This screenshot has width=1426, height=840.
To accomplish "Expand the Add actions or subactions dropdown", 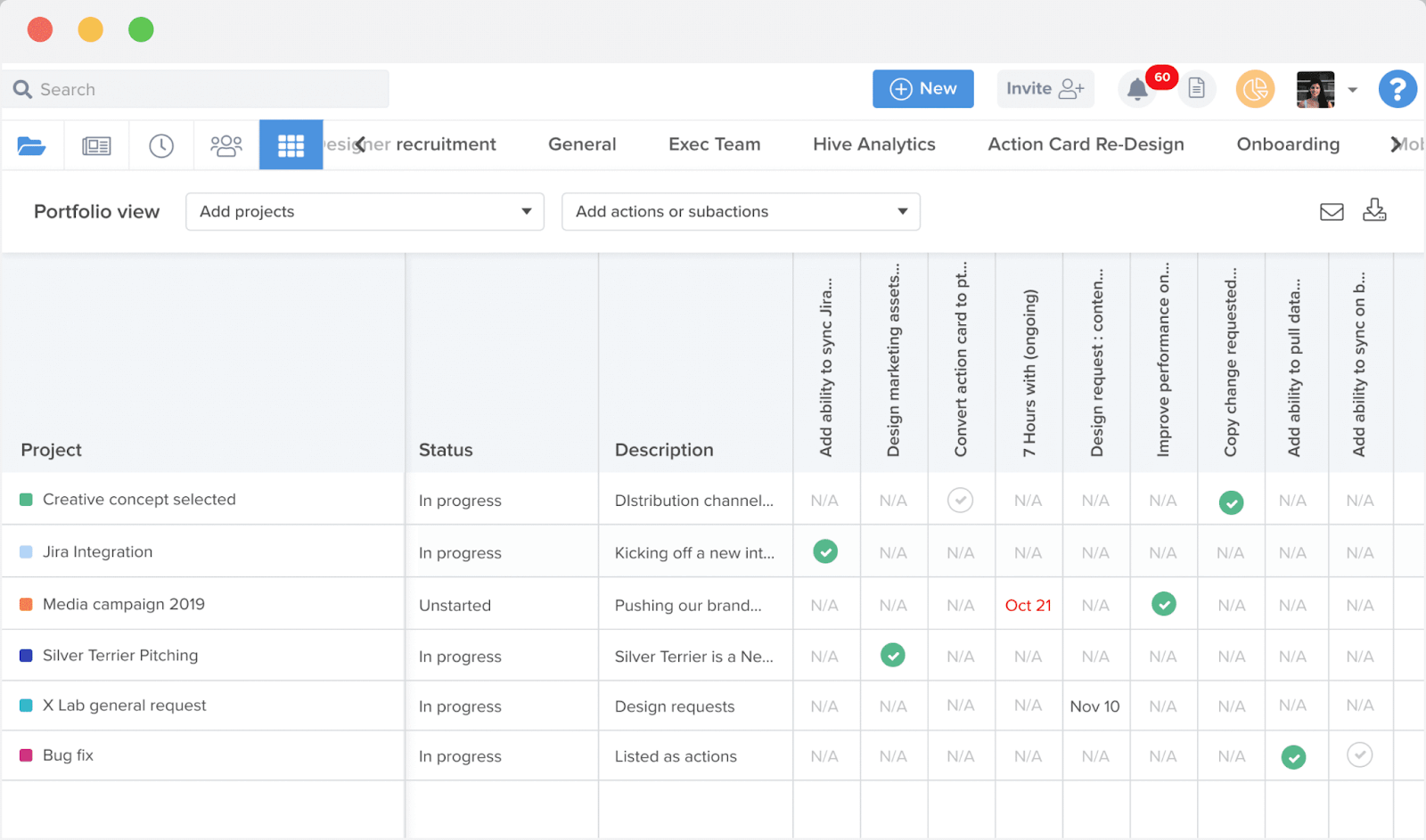I will (x=740, y=211).
